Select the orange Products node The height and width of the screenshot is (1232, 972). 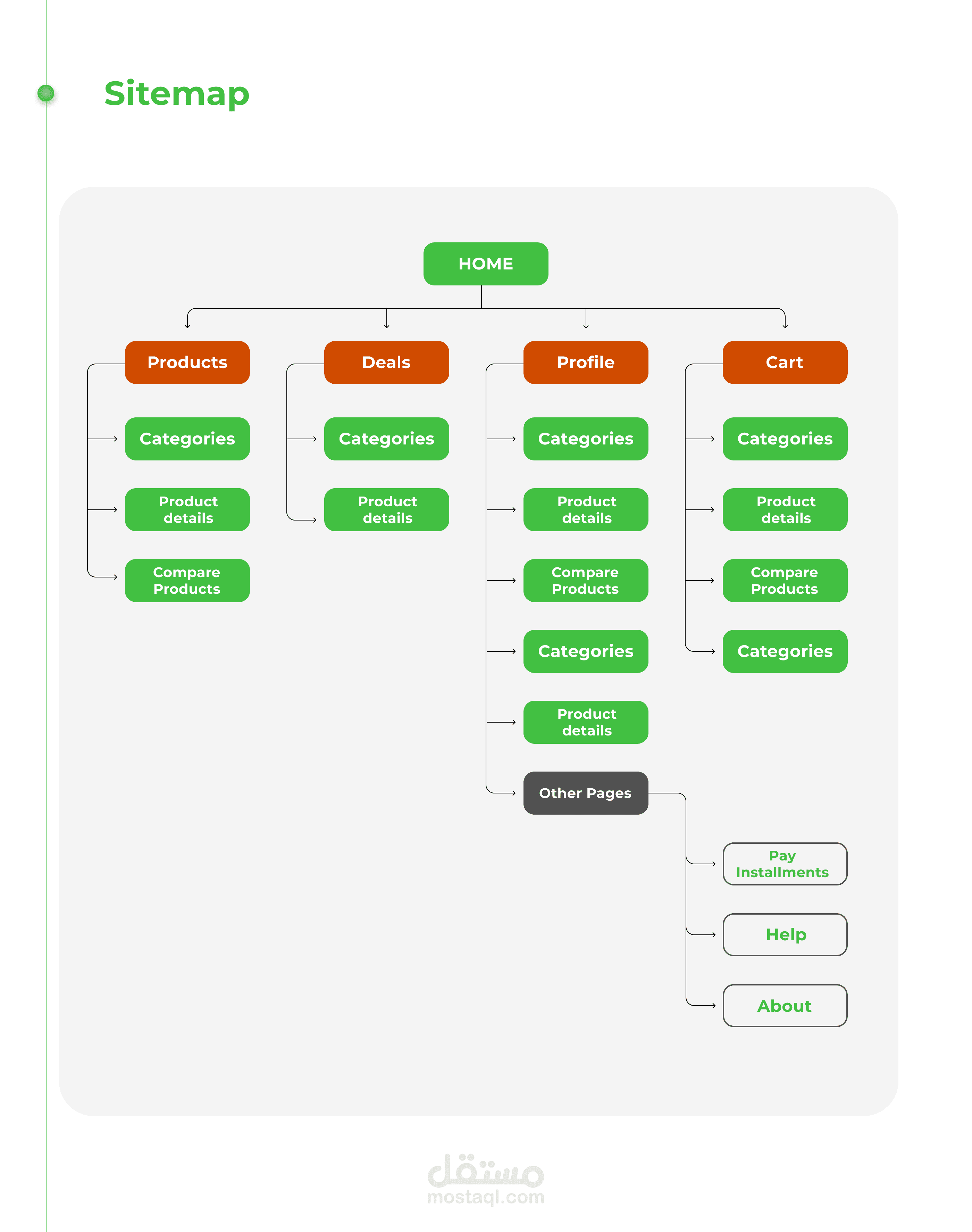point(187,363)
